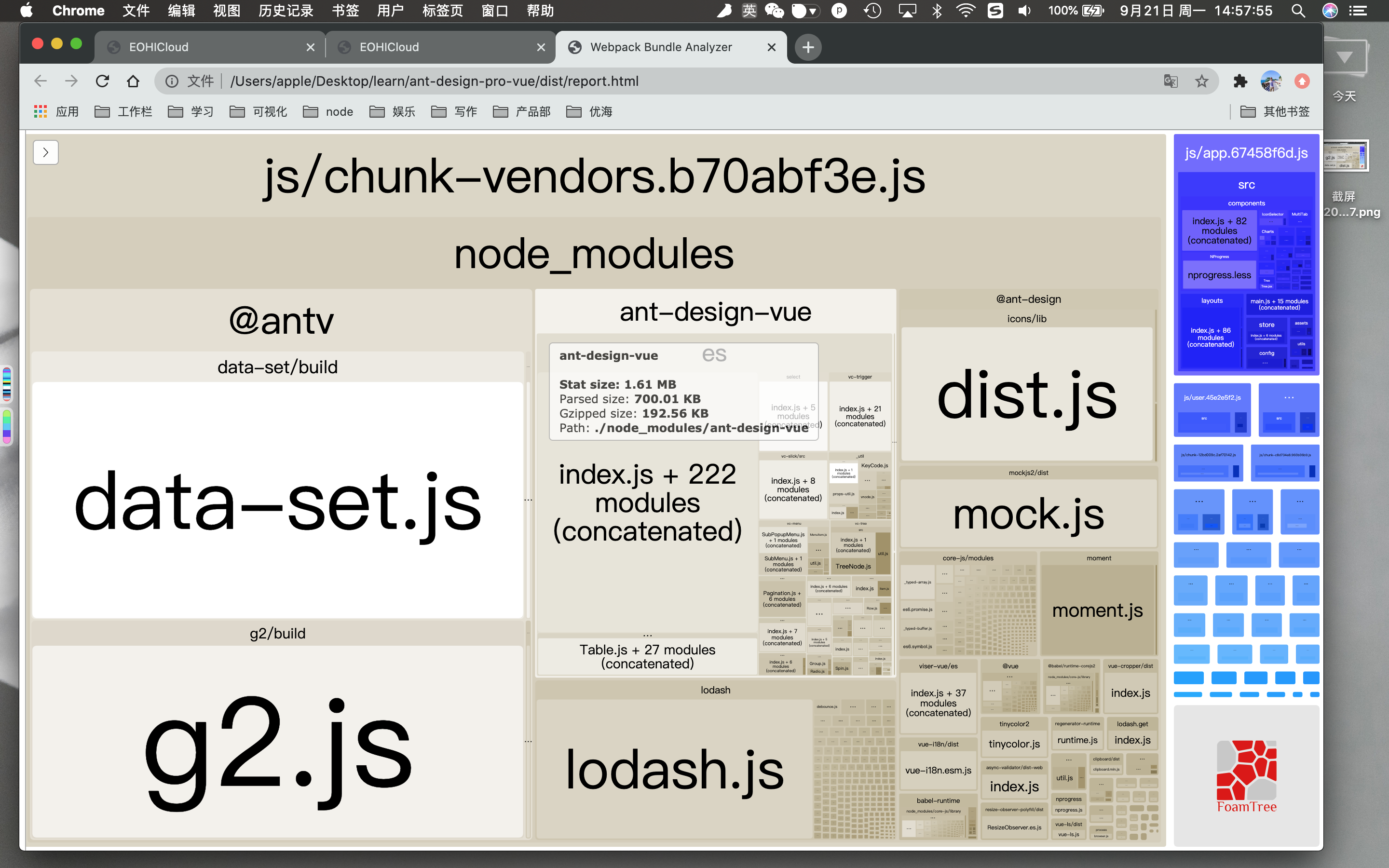Open the 历史记录 menu
Viewport: 1389px width, 868px height.
(286, 10)
